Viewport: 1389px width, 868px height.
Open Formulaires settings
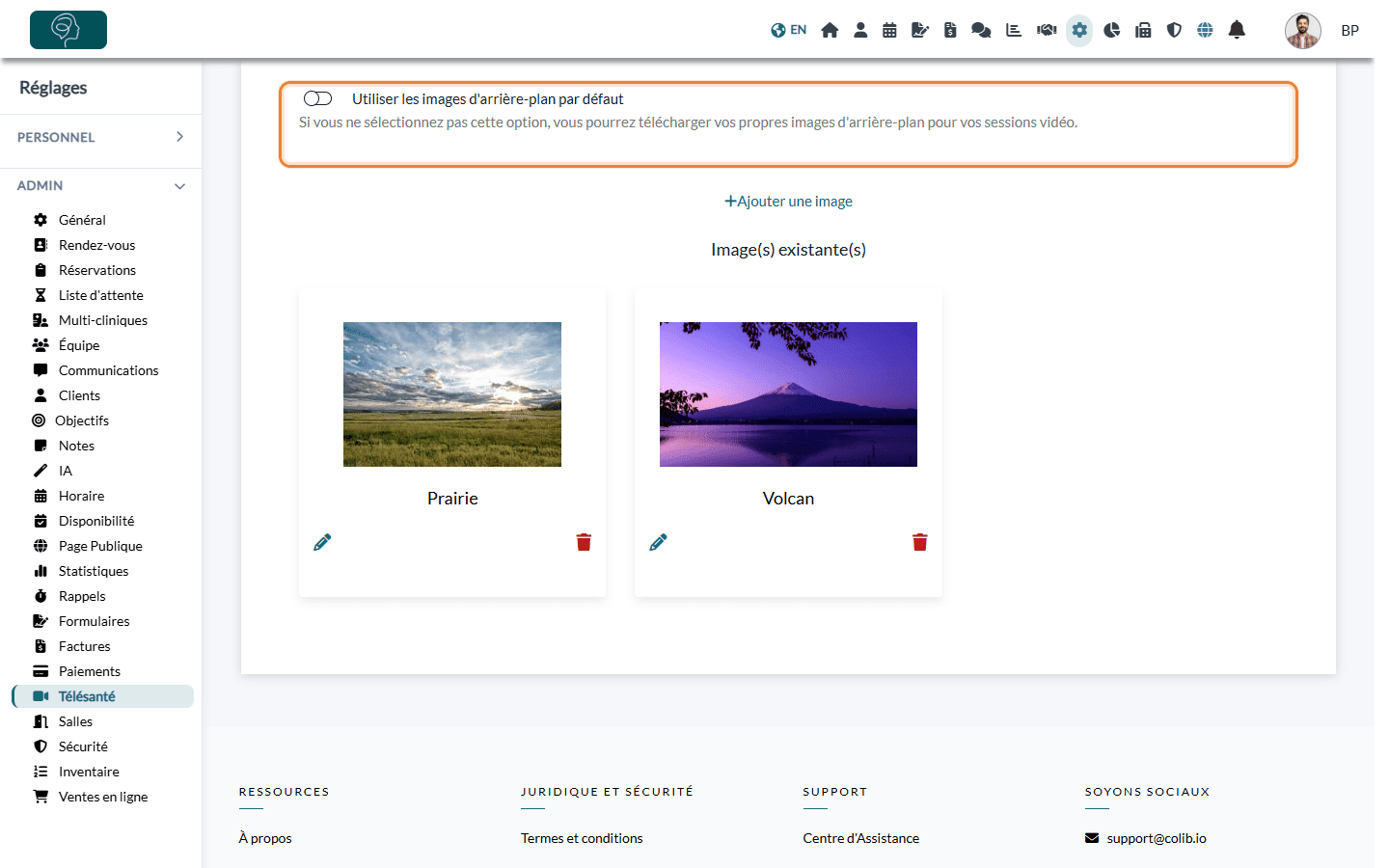[94, 621]
